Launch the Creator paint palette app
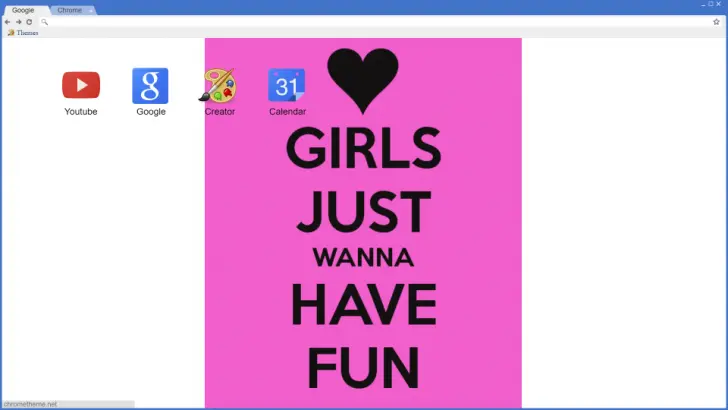728x410 pixels. coord(219,86)
